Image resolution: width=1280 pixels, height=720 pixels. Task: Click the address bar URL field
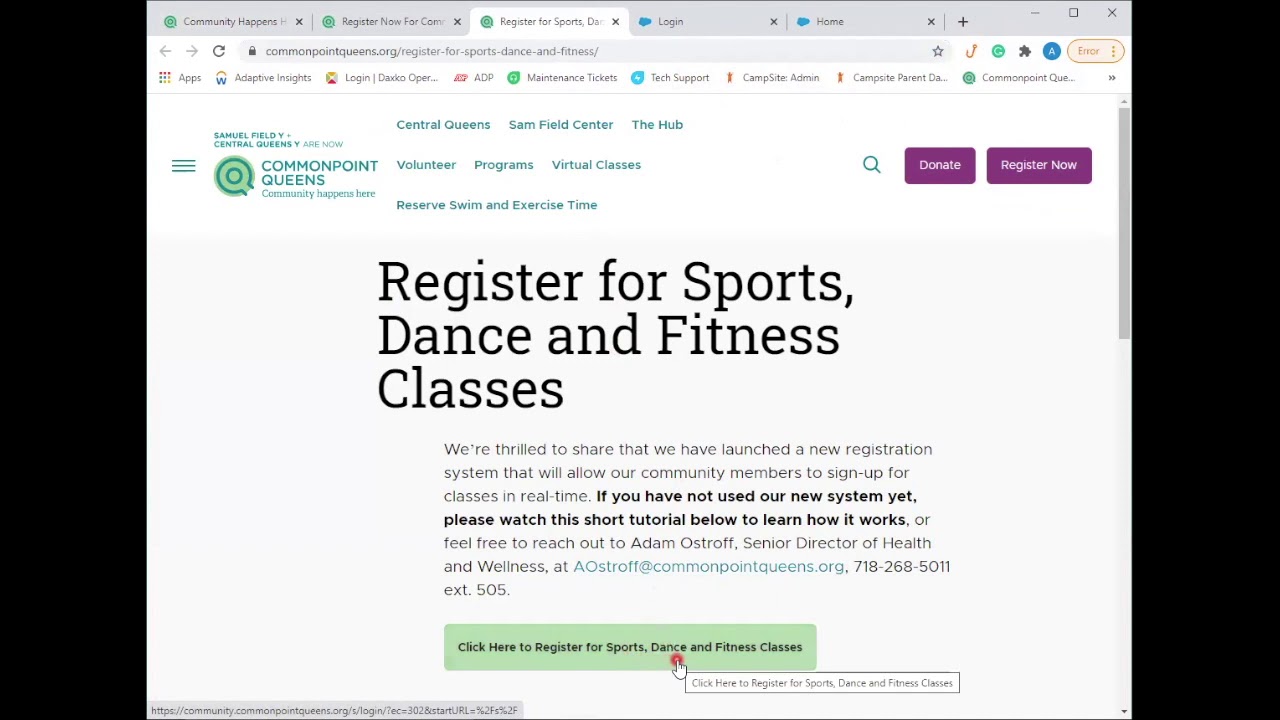click(x=590, y=51)
